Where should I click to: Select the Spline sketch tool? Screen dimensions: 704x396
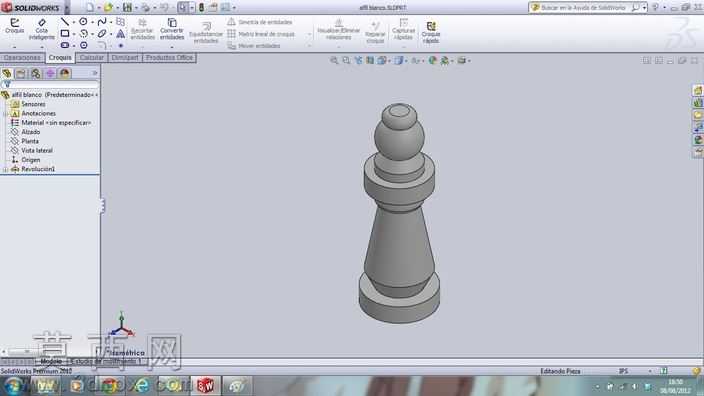pyautogui.click(x=102, y=22)
